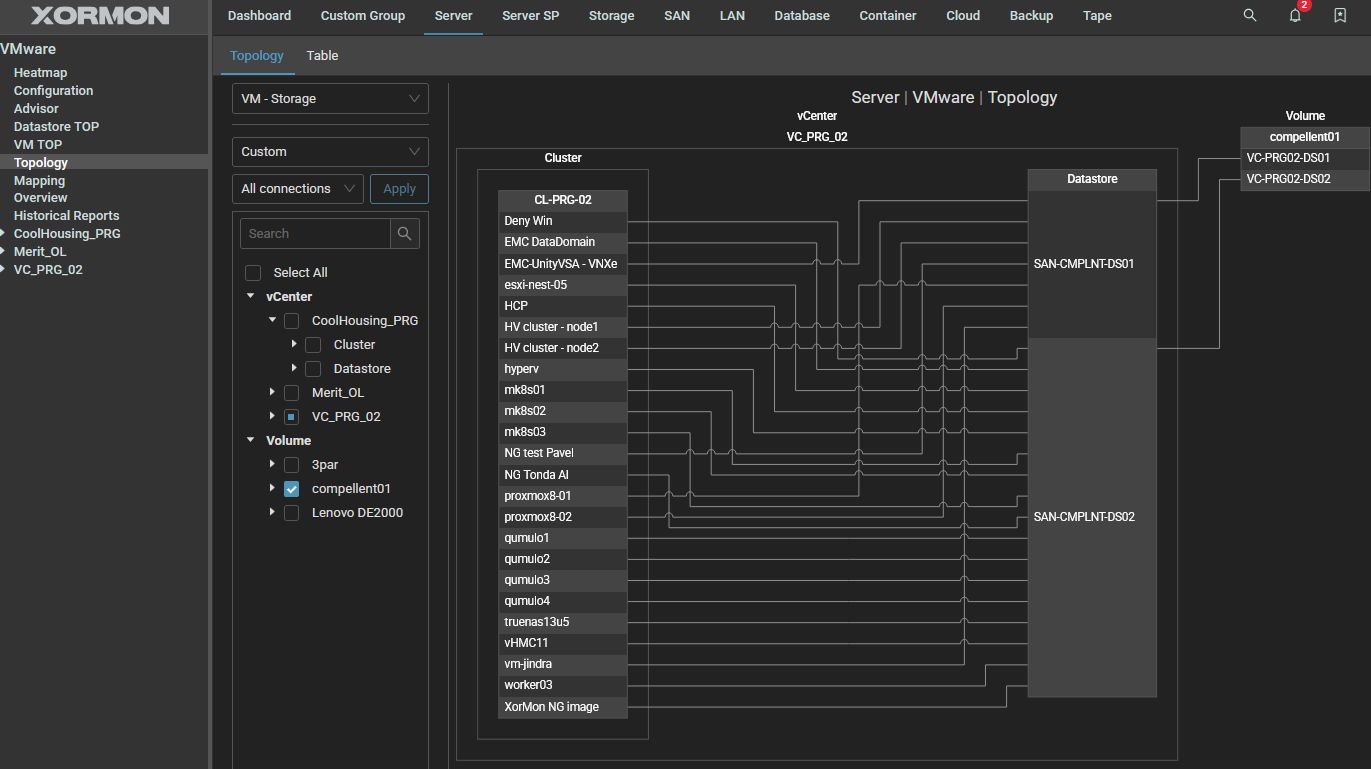The height and width of the screenshot is (769, 1371).
Task: Click into the Search input field
Action: point(314,234)
